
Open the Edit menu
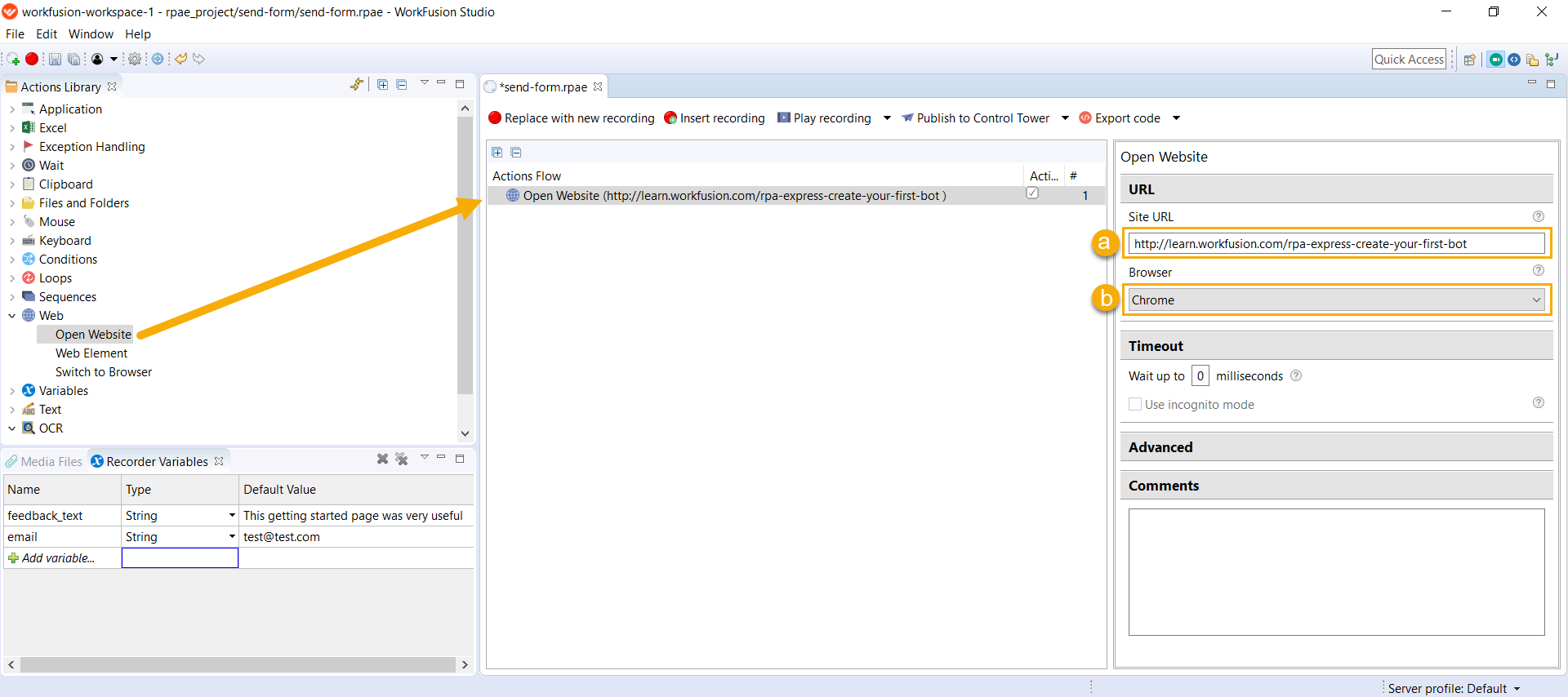pos(47,34)
